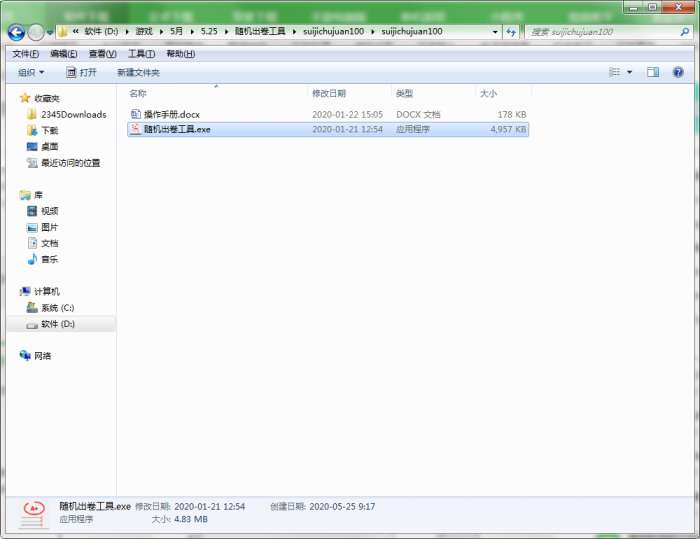Screen dimensions: 700x539
Task: Click the 新建文件夹 button
Action: click(138, 72)
